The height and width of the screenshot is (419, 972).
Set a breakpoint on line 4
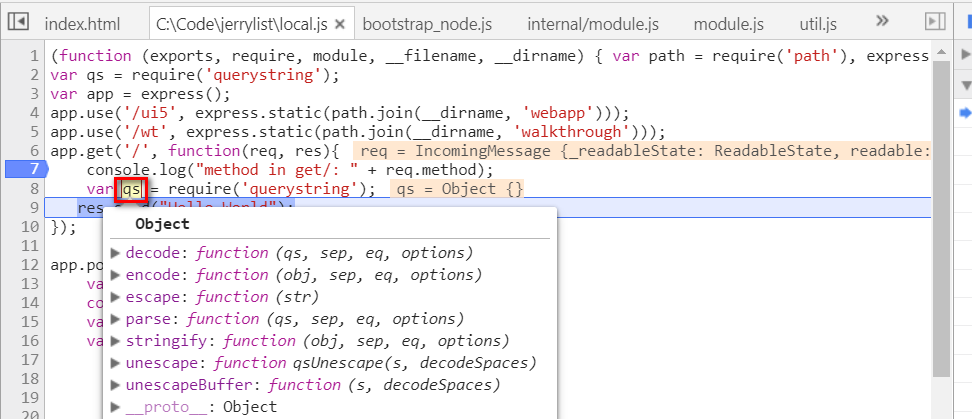point(33,113)
